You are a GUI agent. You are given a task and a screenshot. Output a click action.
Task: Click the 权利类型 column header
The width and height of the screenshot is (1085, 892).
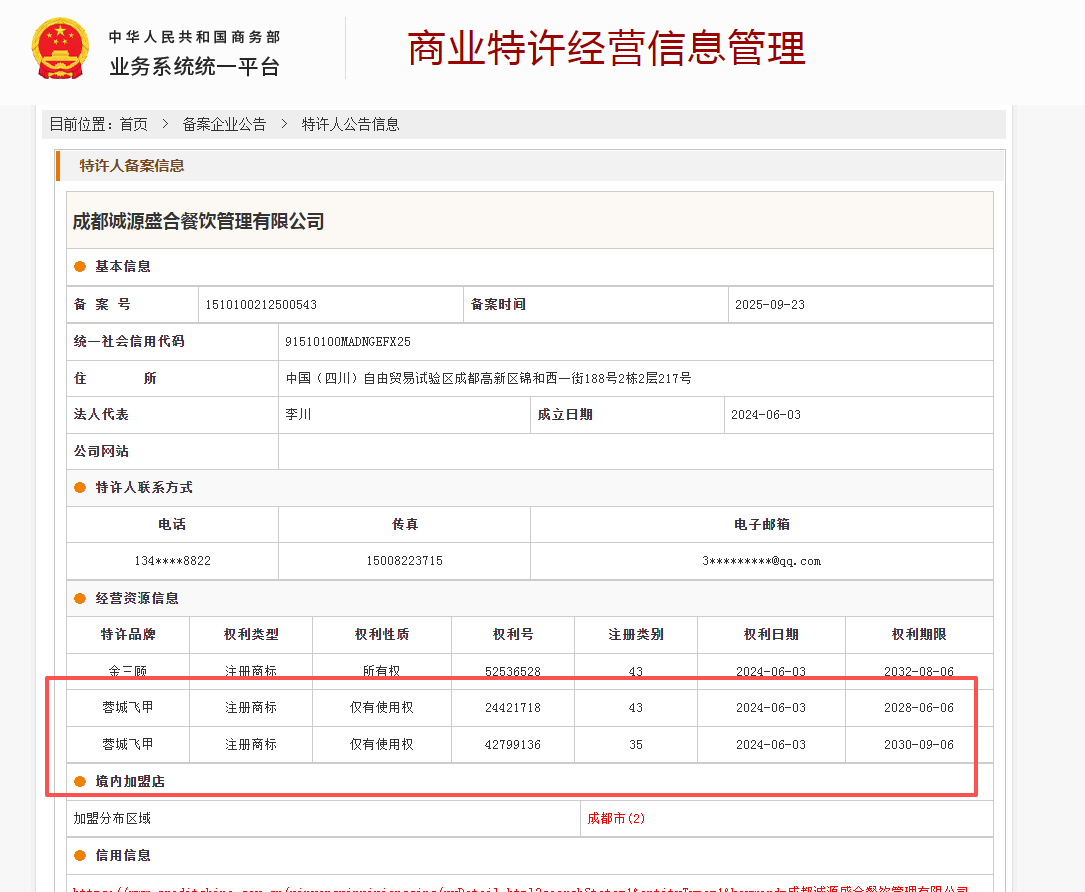point(251,635)
